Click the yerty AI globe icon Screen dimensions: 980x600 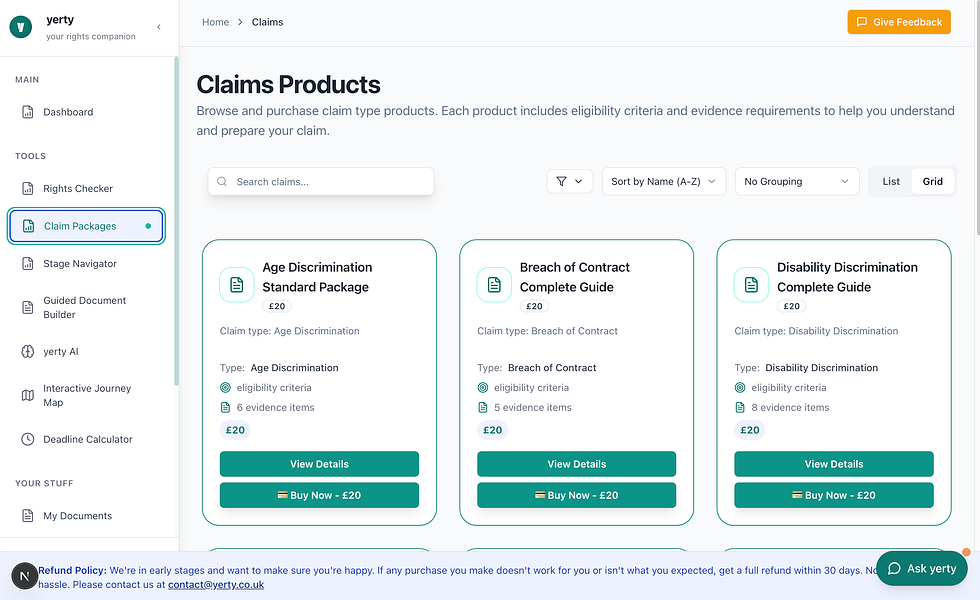pyautogui.click(x=28, y=352)
